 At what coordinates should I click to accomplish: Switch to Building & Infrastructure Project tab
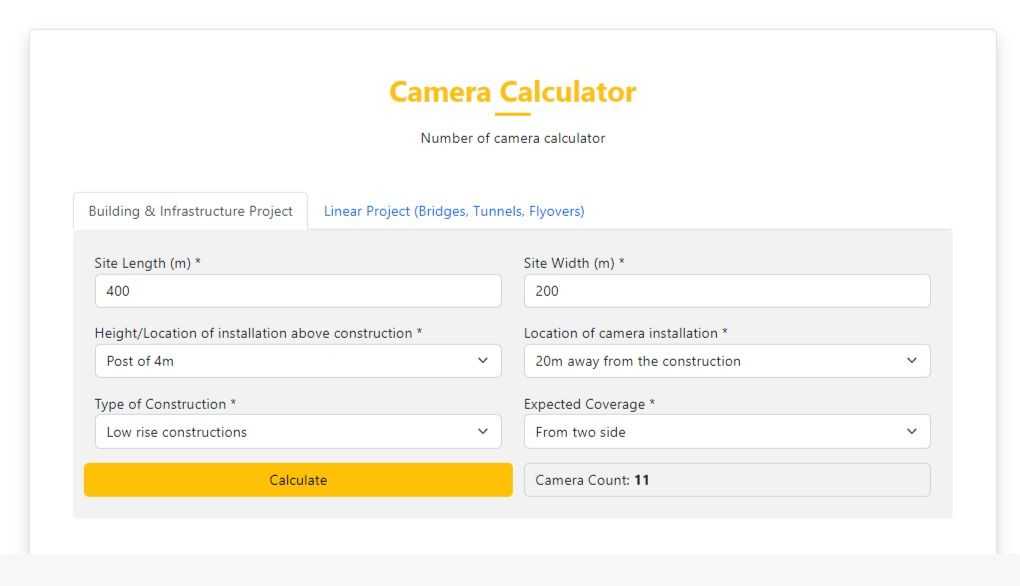click(190, 211)
